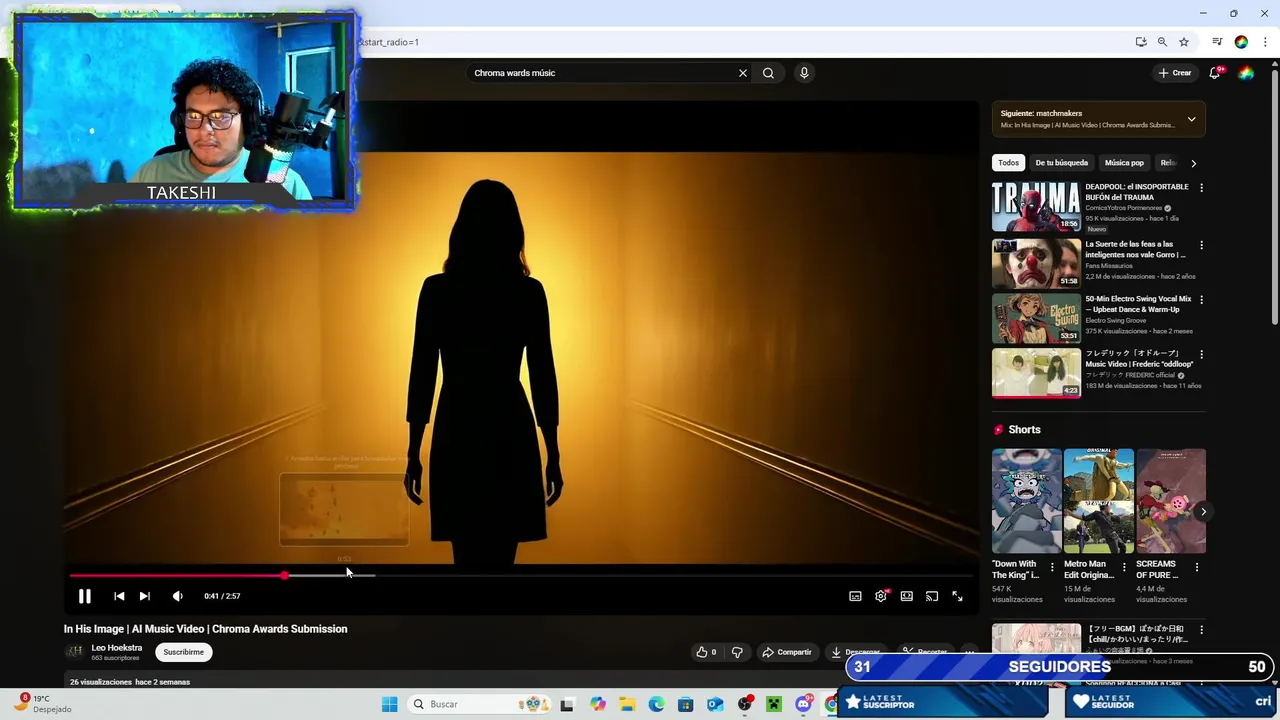Viewport: 1280px width, 720px height.
Task: Open the Leo Hoekstra channel name
Action: coord(117,648)
